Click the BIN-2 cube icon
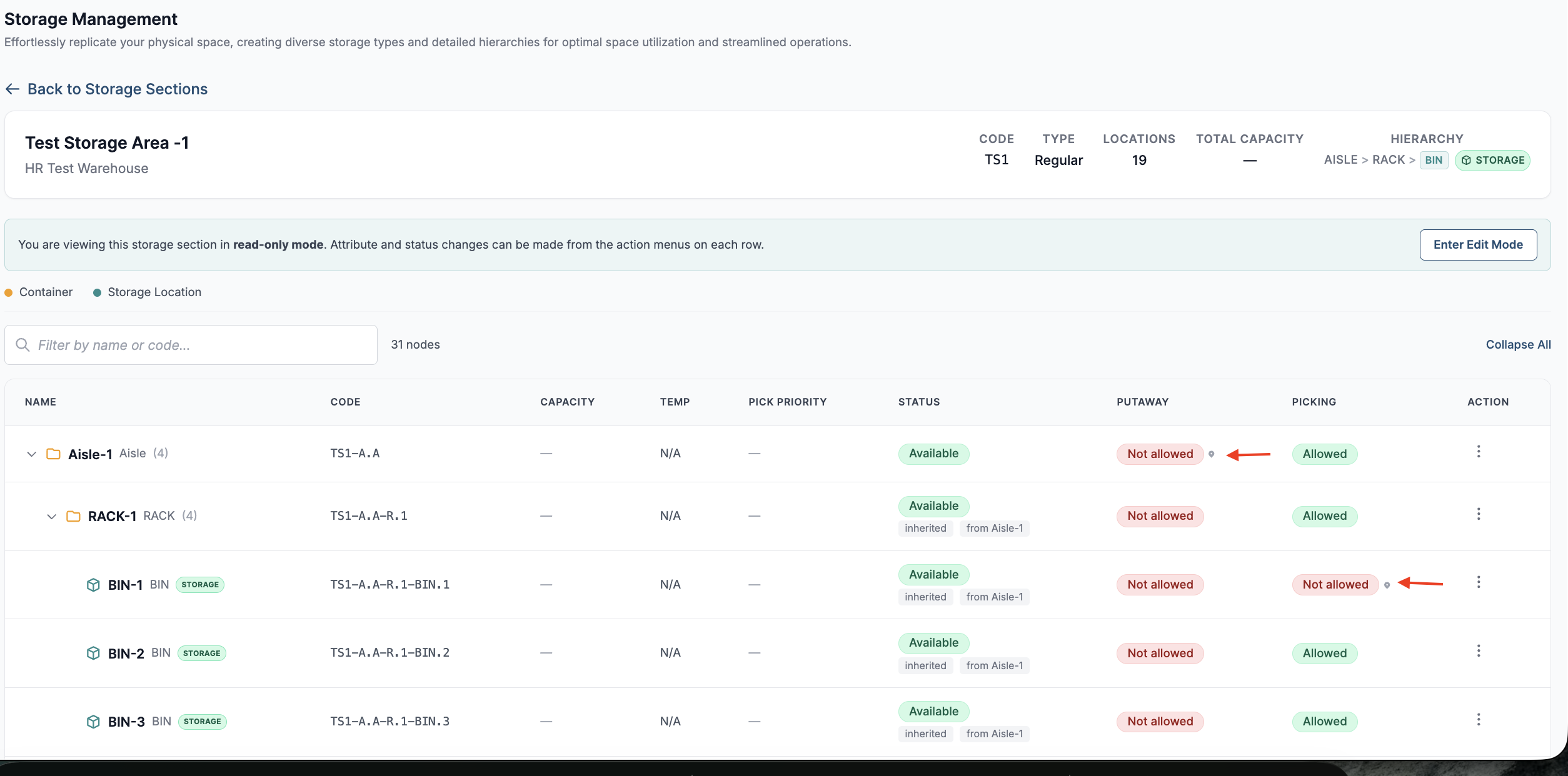 93,654
